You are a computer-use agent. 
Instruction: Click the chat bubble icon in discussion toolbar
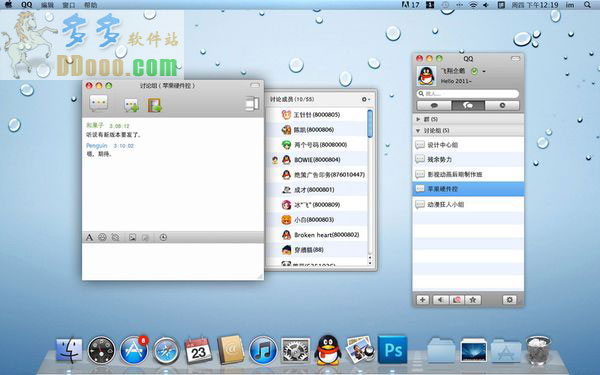tap(98, 103)
